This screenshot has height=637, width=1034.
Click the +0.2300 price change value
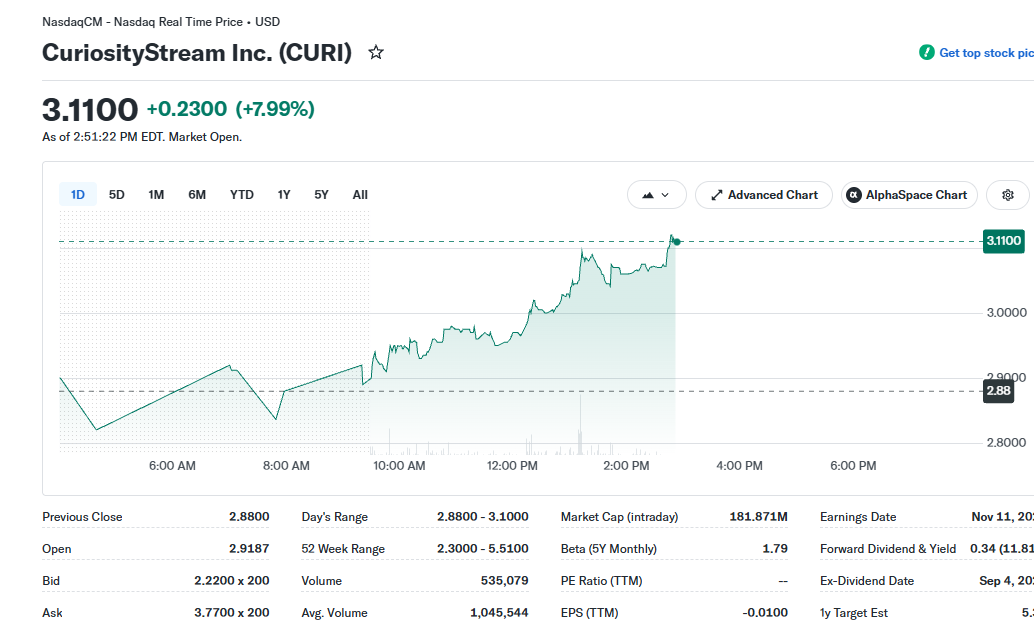click(x=187, y=109)
